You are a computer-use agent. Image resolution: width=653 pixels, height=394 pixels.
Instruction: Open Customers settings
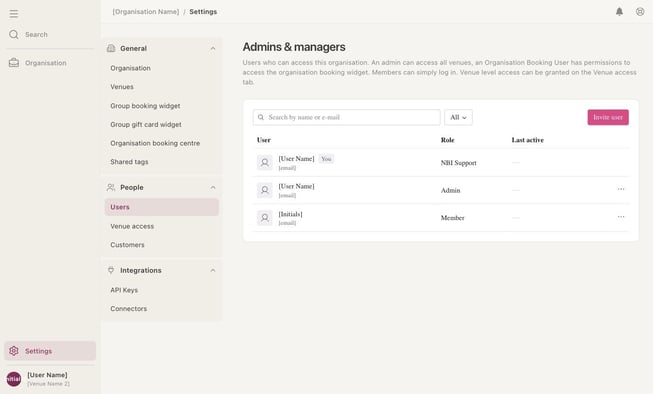[127, 245]
